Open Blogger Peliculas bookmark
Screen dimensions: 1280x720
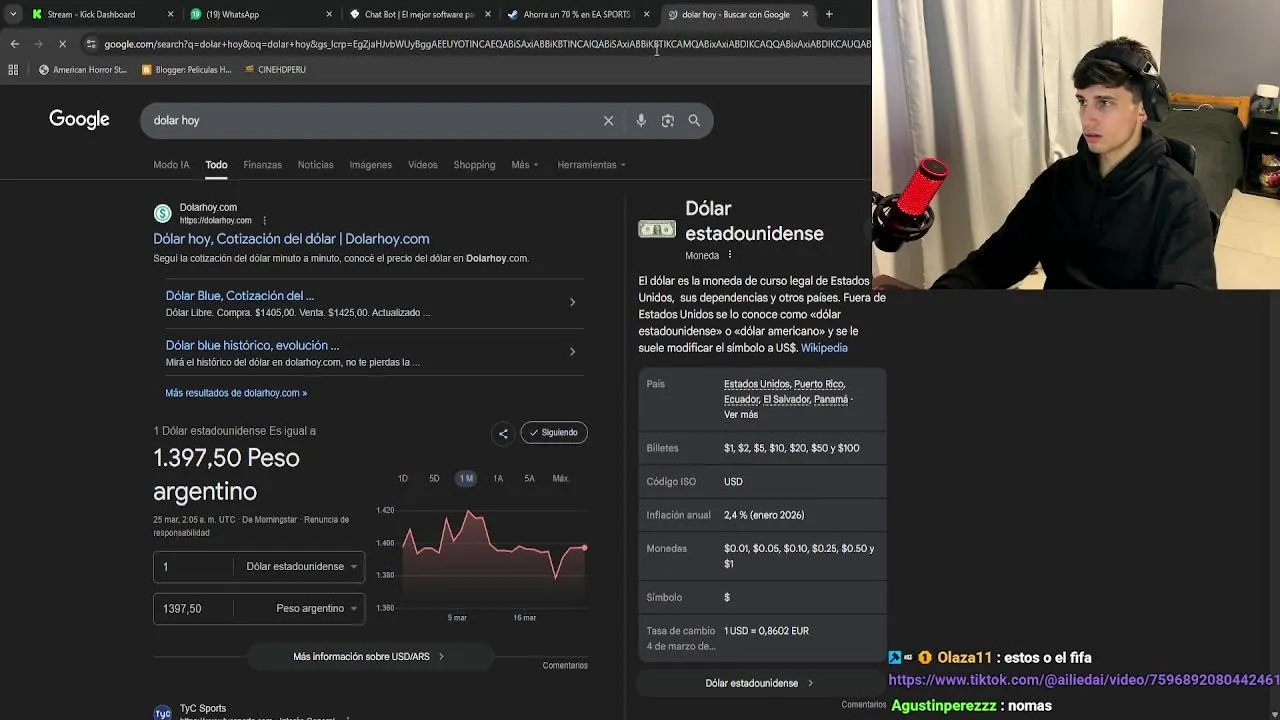click(x=187, y=70)
